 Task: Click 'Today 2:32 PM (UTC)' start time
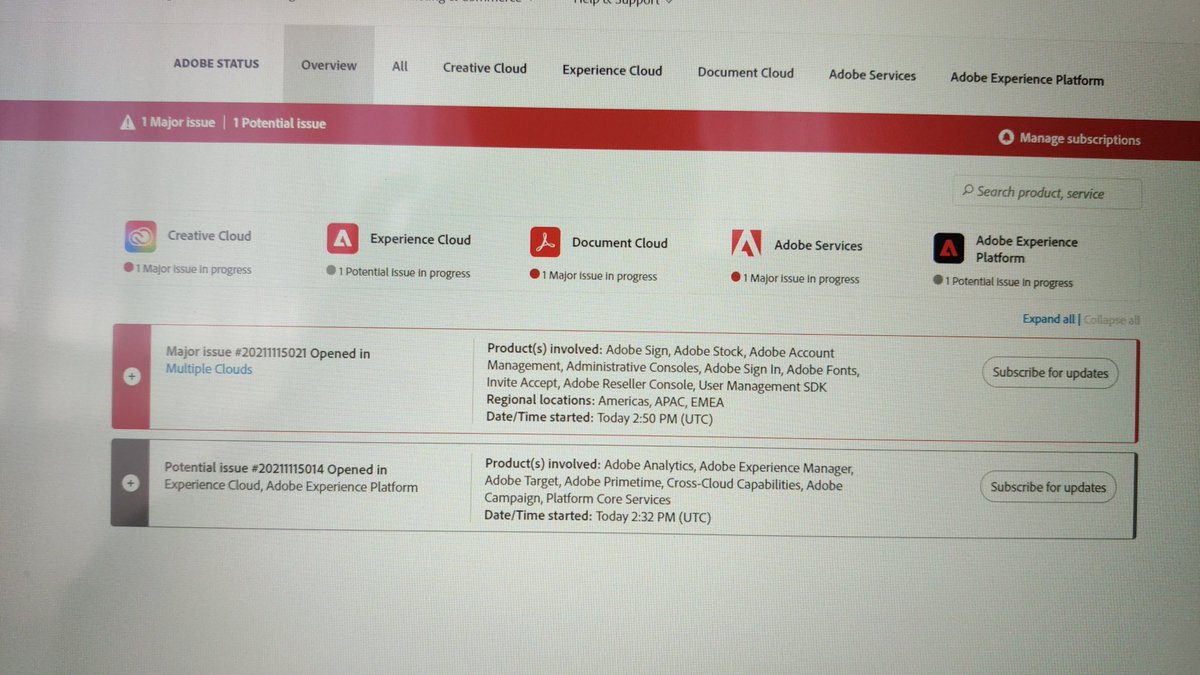[x=653, y=516]
